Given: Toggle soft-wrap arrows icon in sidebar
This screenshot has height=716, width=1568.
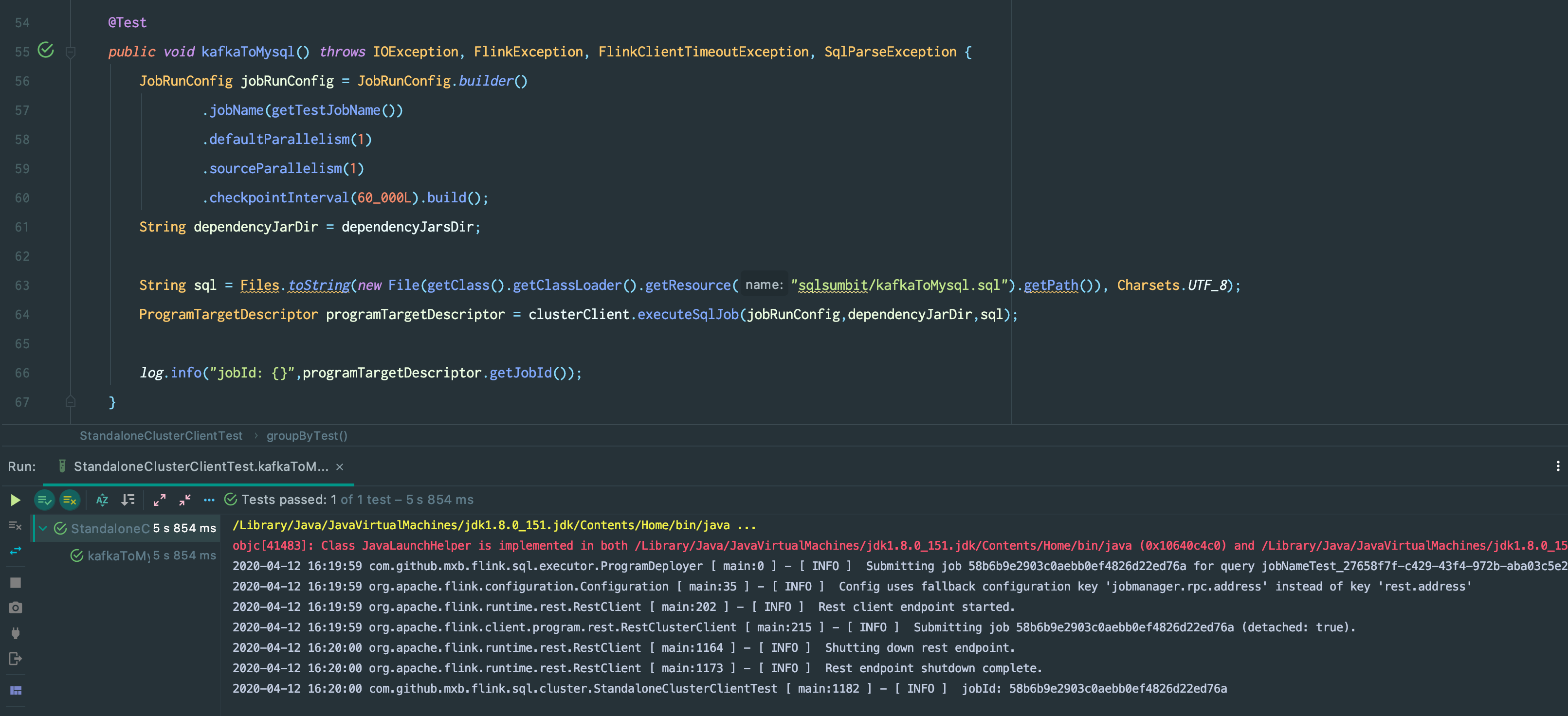Looking at the screenshot, I should coord(15,551).
